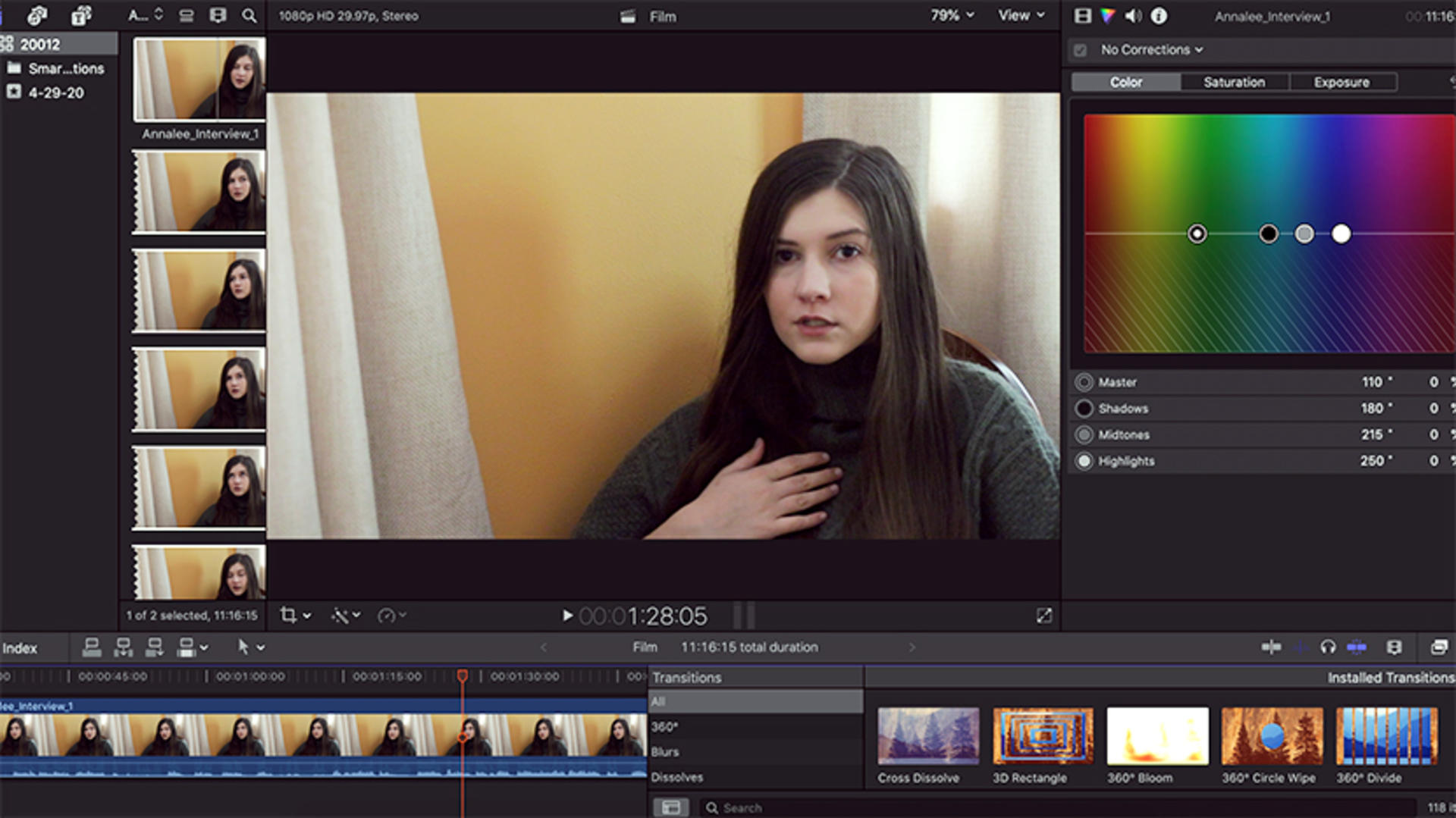1456x818 pixels.
Task: Click the timeline history forward arrow
Action: (912, 647)
